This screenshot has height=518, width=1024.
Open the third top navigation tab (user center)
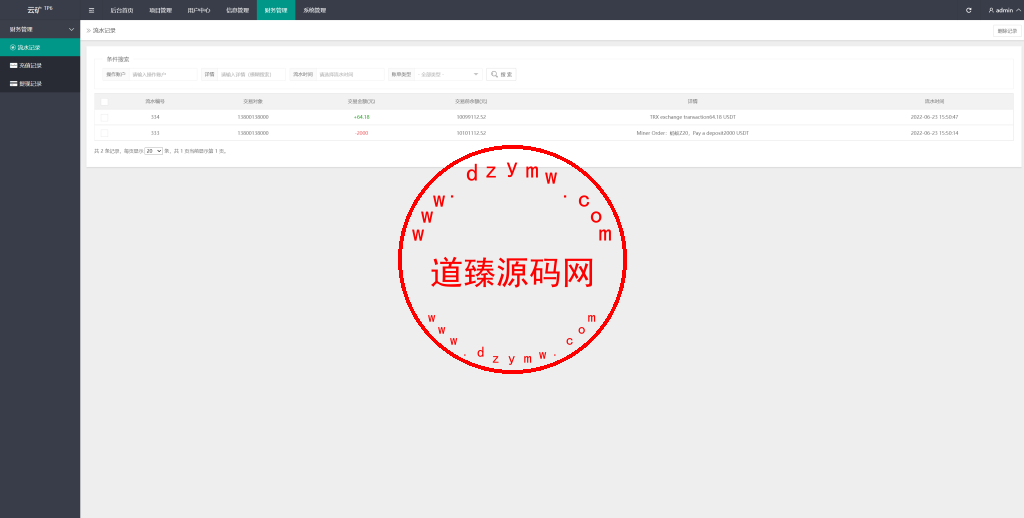click(199, 10)
